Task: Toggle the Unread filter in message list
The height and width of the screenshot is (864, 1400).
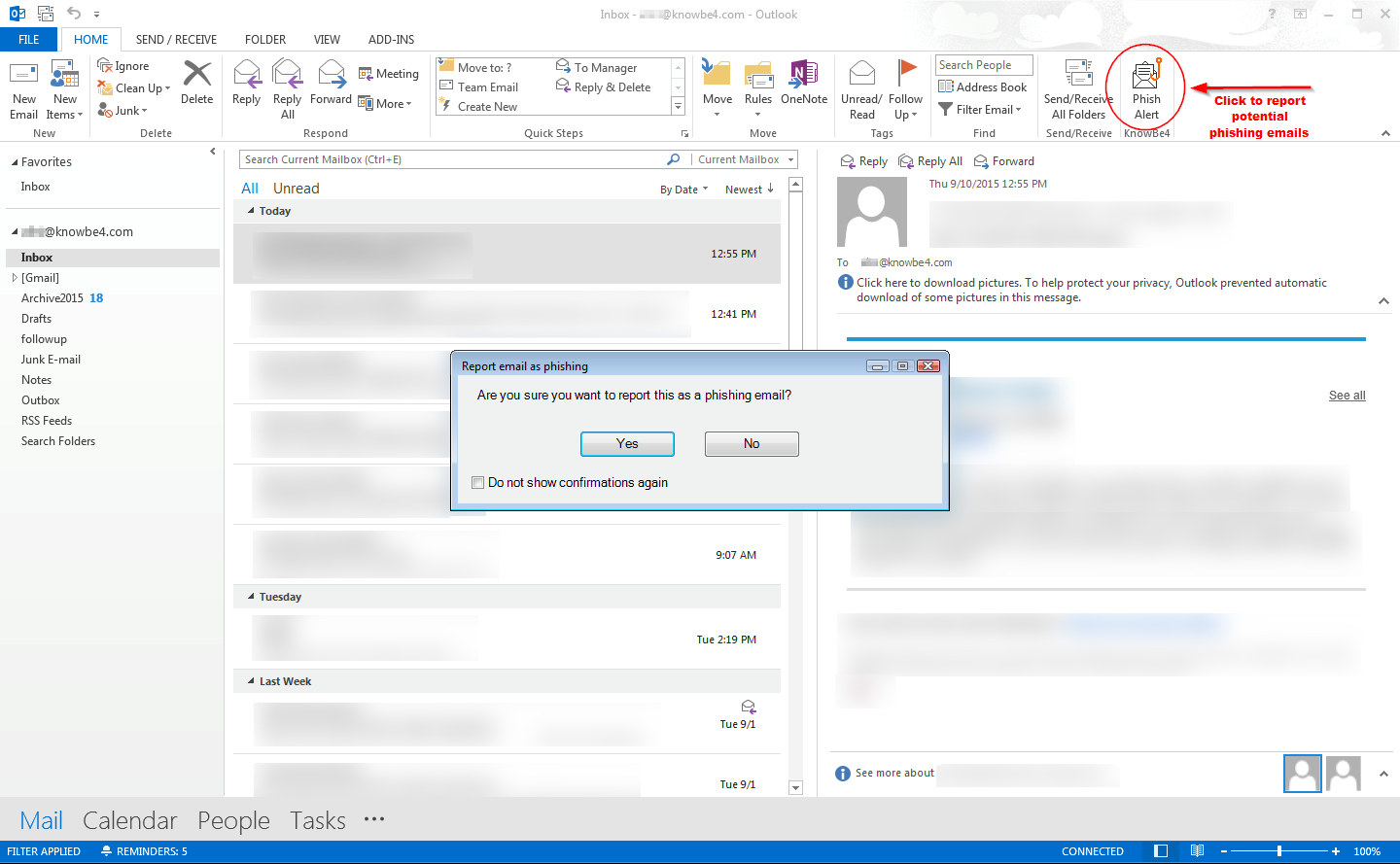Action: (x=296, y=189)
